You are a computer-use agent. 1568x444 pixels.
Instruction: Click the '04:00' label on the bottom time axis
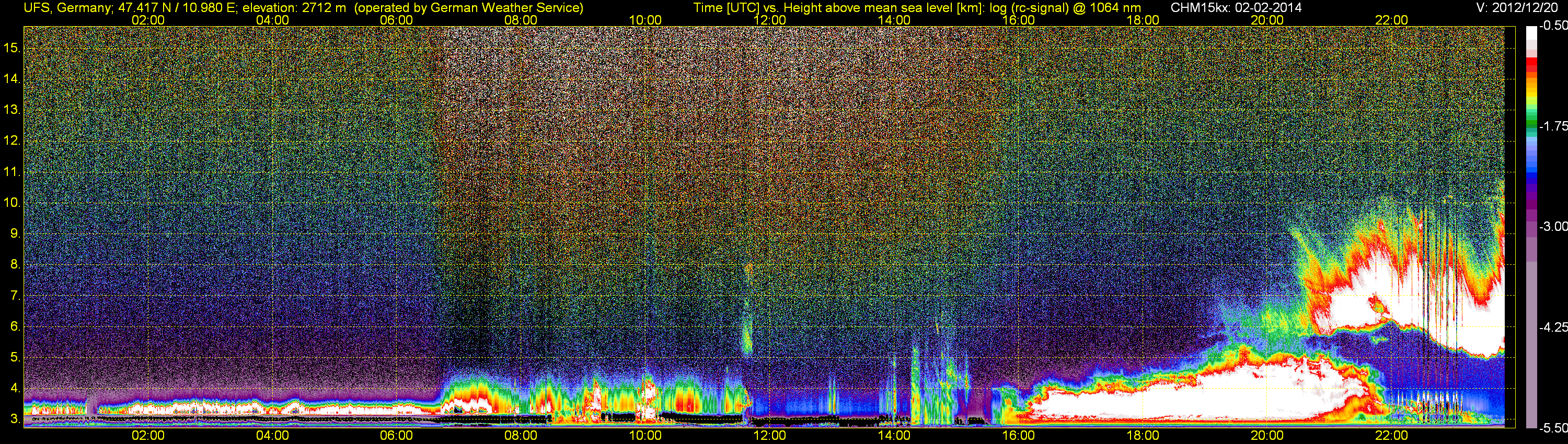click(272, 436)
